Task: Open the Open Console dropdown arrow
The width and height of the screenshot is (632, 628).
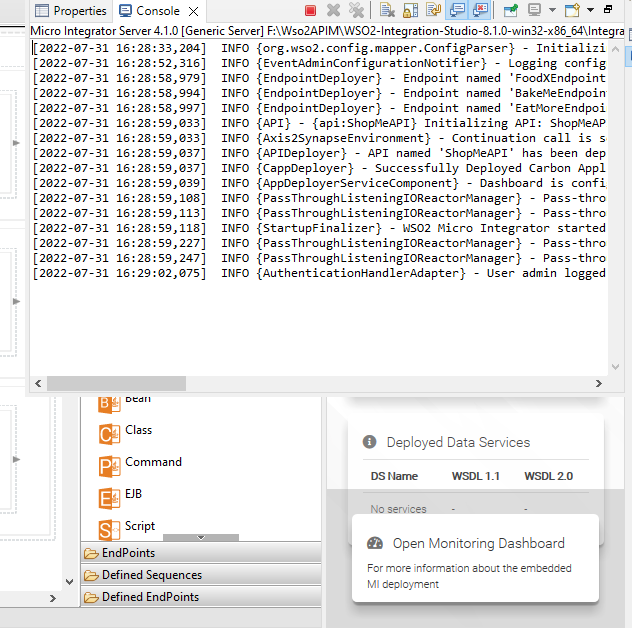Action: tap(590, 10)
